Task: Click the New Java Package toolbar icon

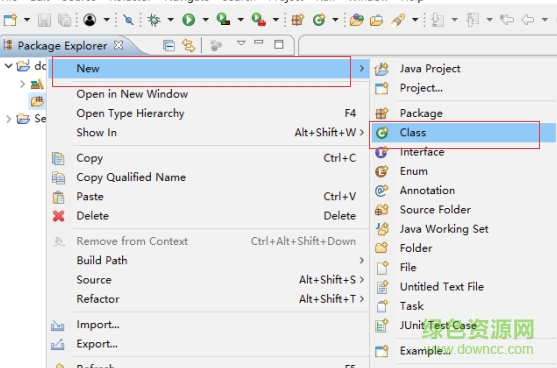Action: 298,20
